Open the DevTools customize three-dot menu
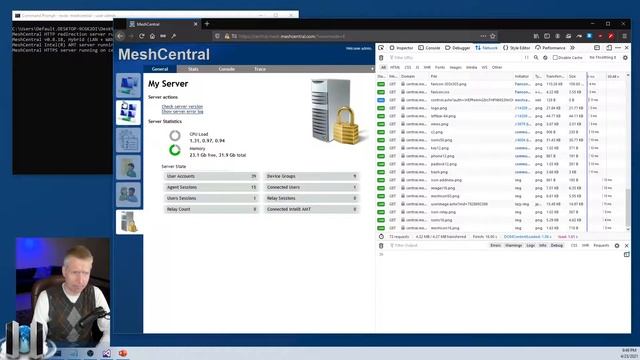 coord(618,48)
